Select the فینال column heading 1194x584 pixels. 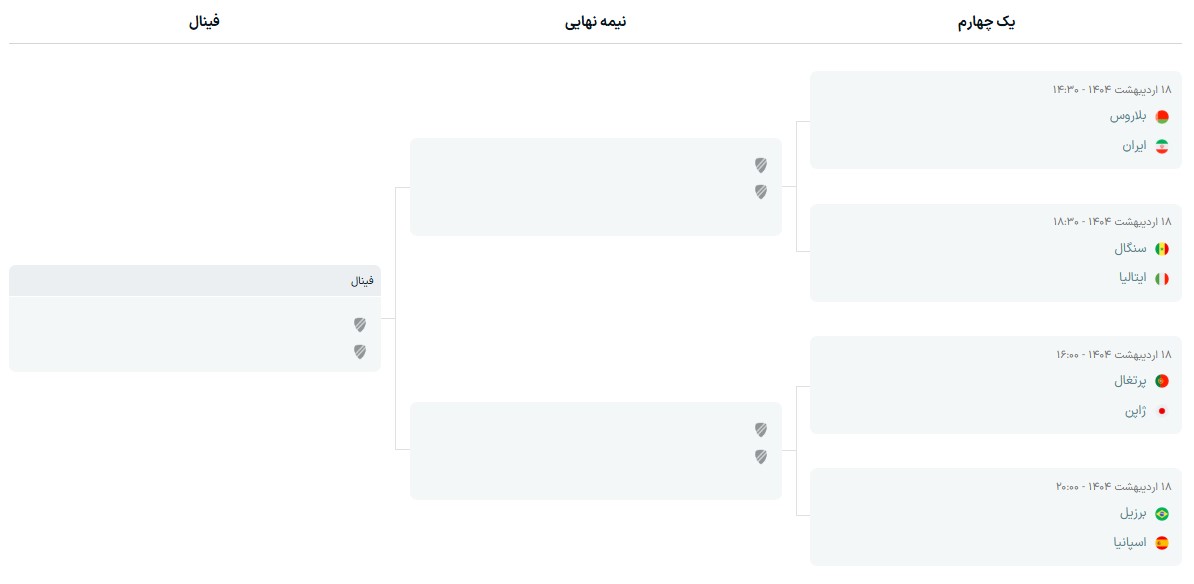[x=204, y=22]
